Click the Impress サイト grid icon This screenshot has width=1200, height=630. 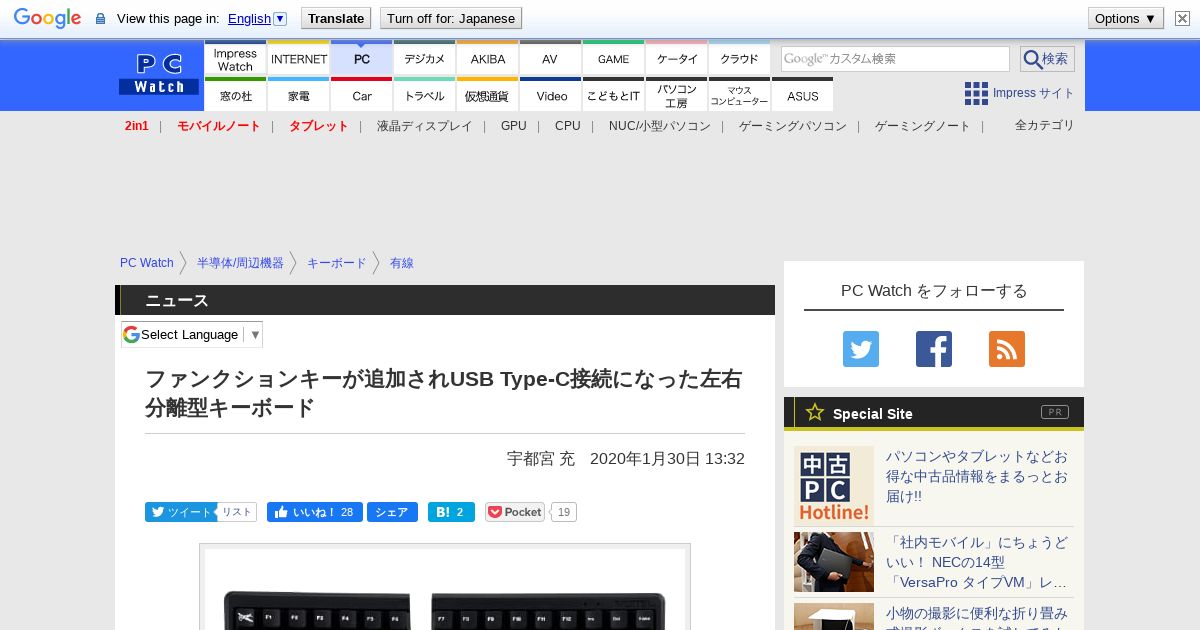click(x=976, y=93)
